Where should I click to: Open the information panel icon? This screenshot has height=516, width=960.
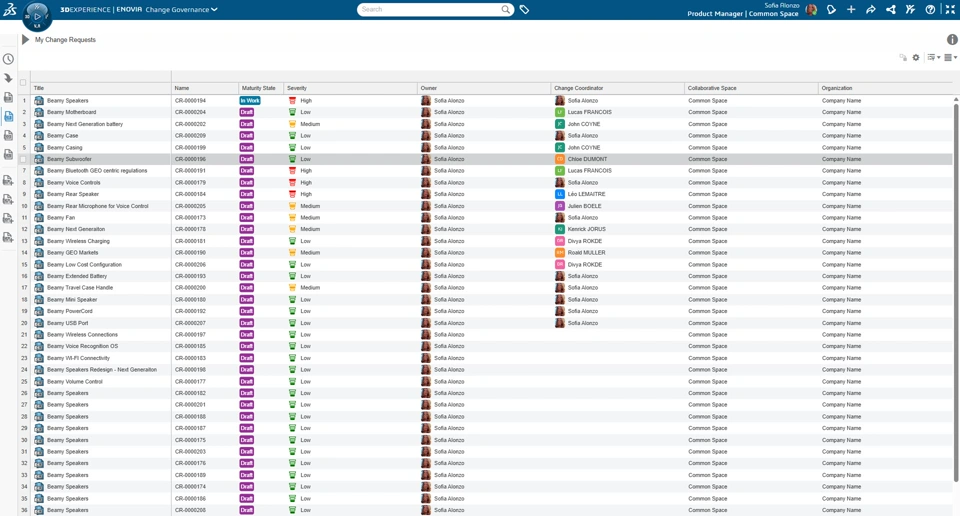click(952, 40)
